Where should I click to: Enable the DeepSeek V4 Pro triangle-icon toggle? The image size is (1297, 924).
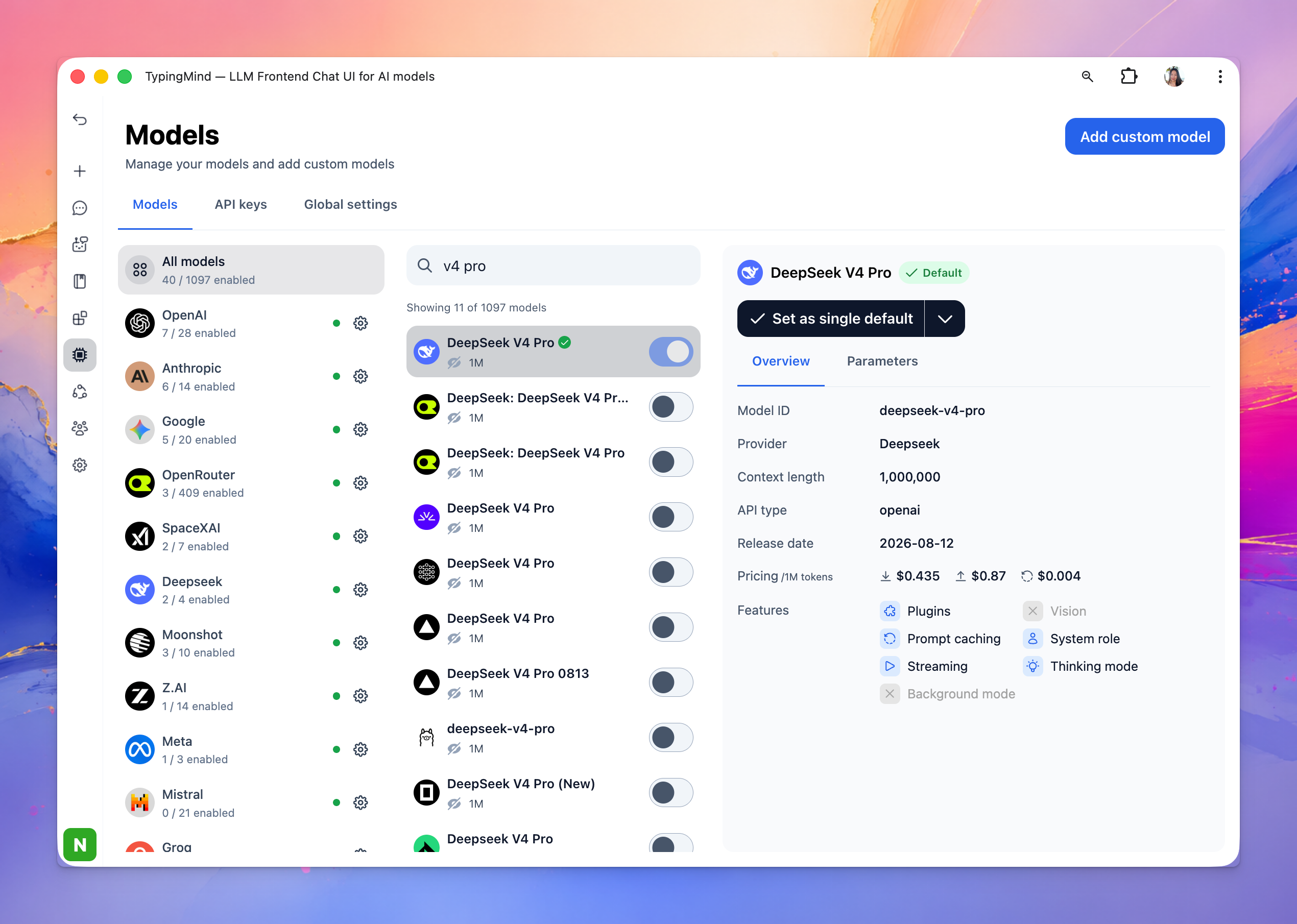click(671, 627)
